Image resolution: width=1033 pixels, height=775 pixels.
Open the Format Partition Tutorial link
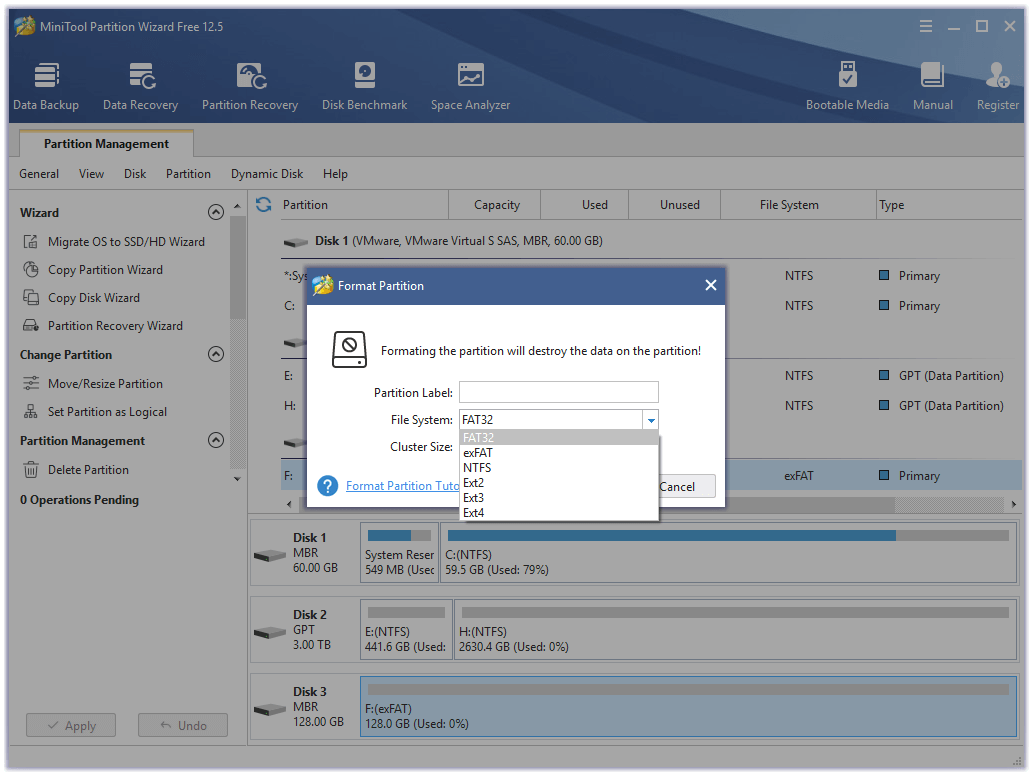[x=403, y=486]
